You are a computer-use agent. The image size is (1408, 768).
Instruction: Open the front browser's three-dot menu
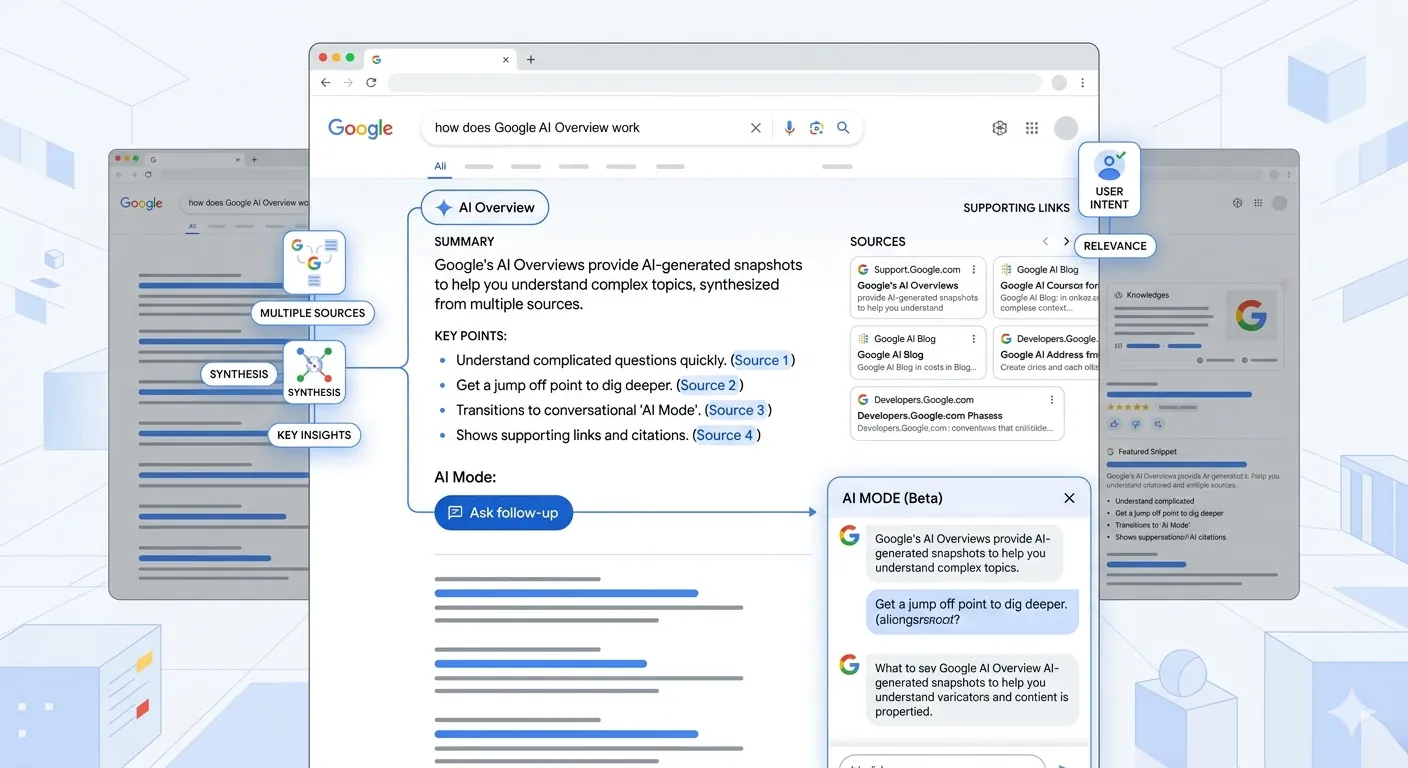pos(1082,83)
